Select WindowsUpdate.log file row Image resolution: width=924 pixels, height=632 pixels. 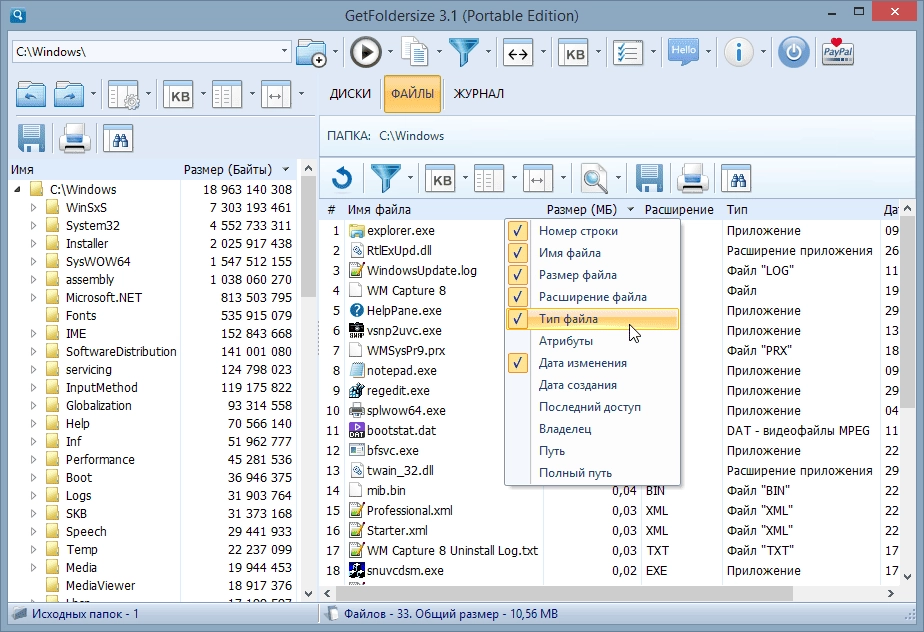421,271
